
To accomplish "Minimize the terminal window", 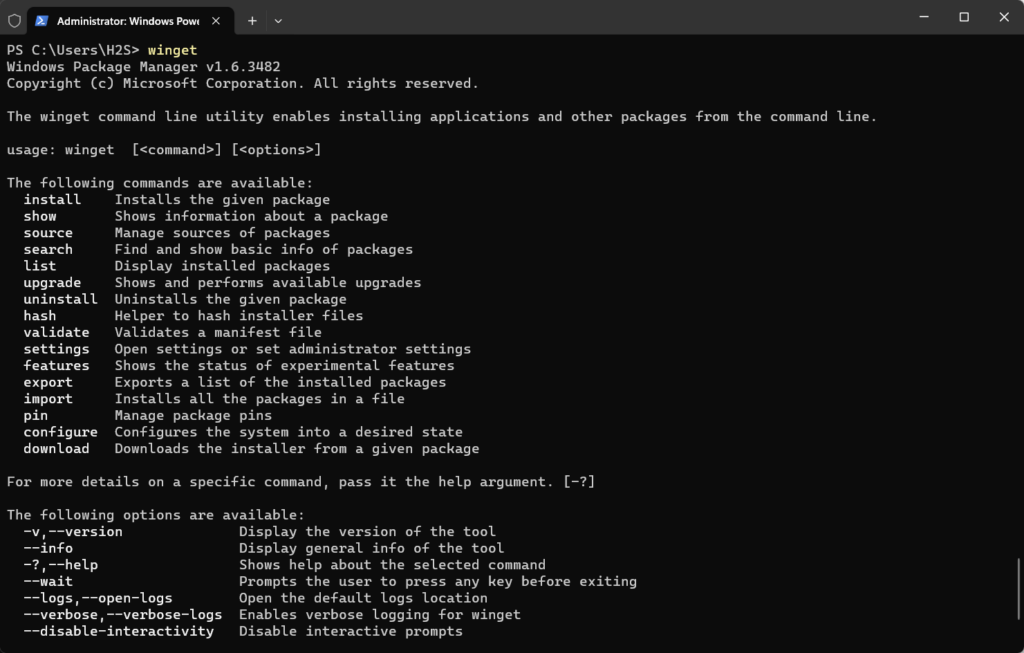I will [x=923, y=17].
